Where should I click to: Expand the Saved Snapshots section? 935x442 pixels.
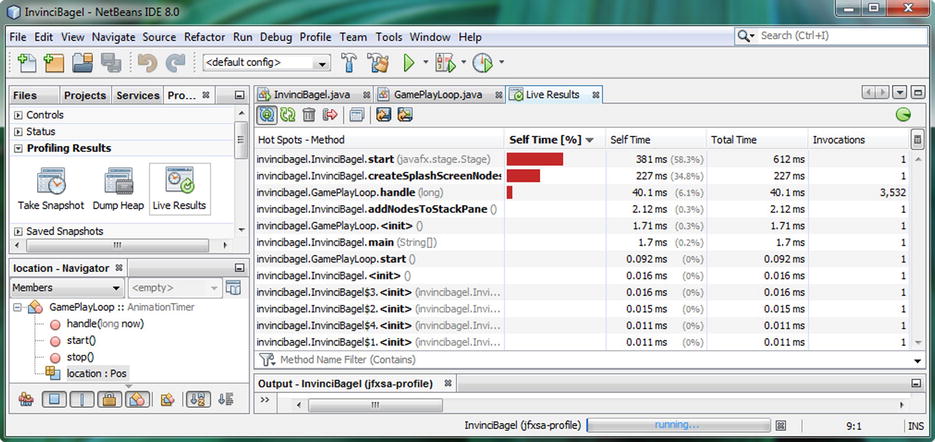[18, 231]
